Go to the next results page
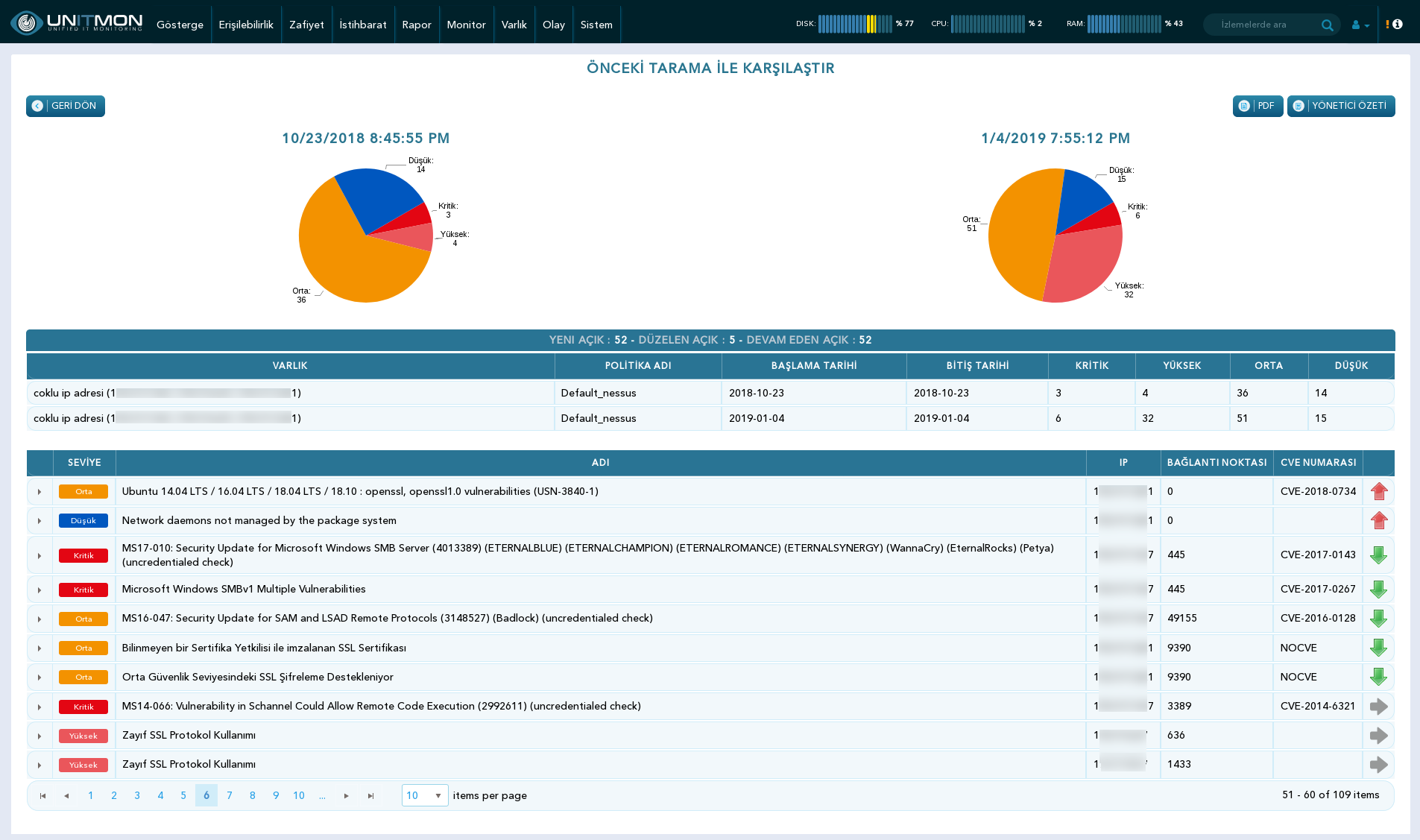Screen dimensions: 1420x840 coord(347,795)
